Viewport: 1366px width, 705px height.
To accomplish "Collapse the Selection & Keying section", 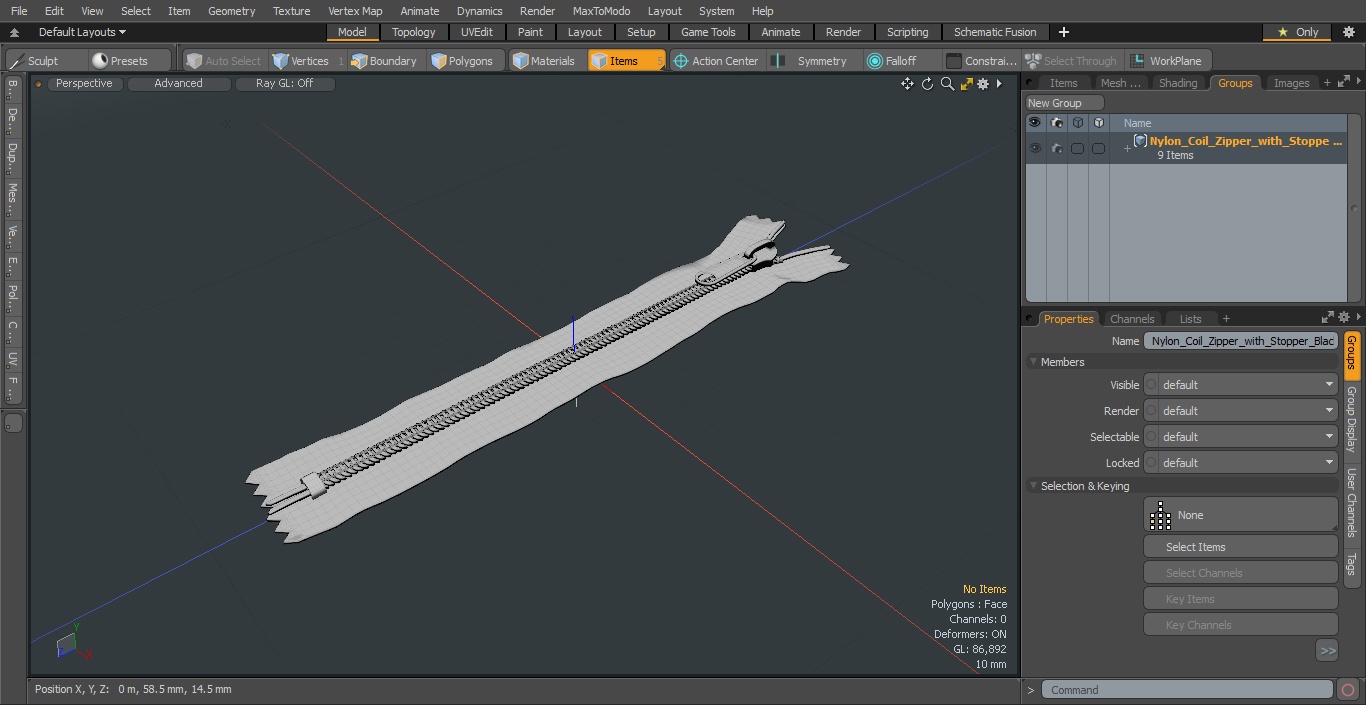I will coord(1033,486).
